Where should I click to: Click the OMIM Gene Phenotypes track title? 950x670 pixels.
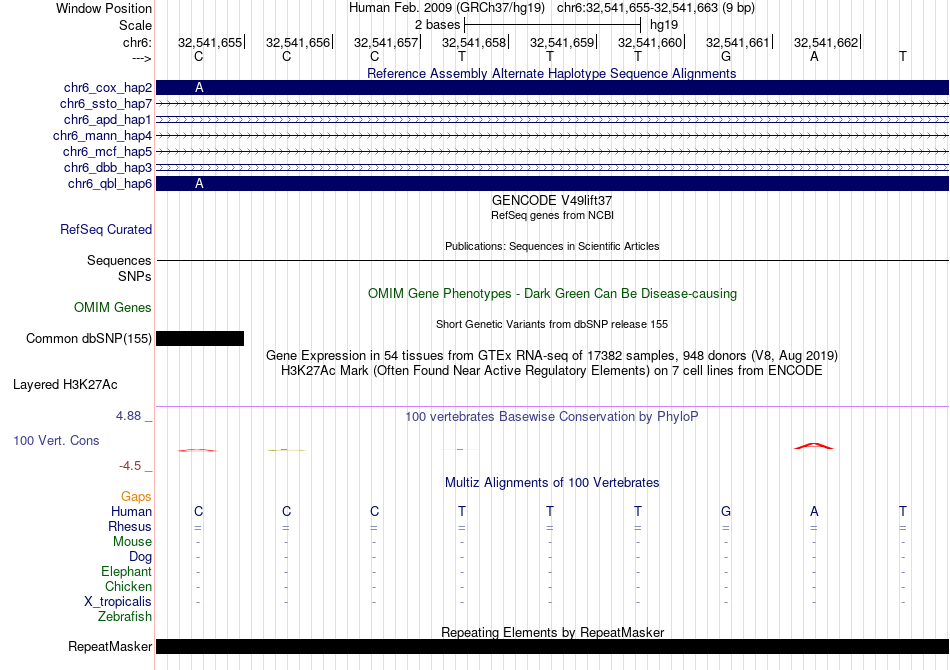pos(553,294)
